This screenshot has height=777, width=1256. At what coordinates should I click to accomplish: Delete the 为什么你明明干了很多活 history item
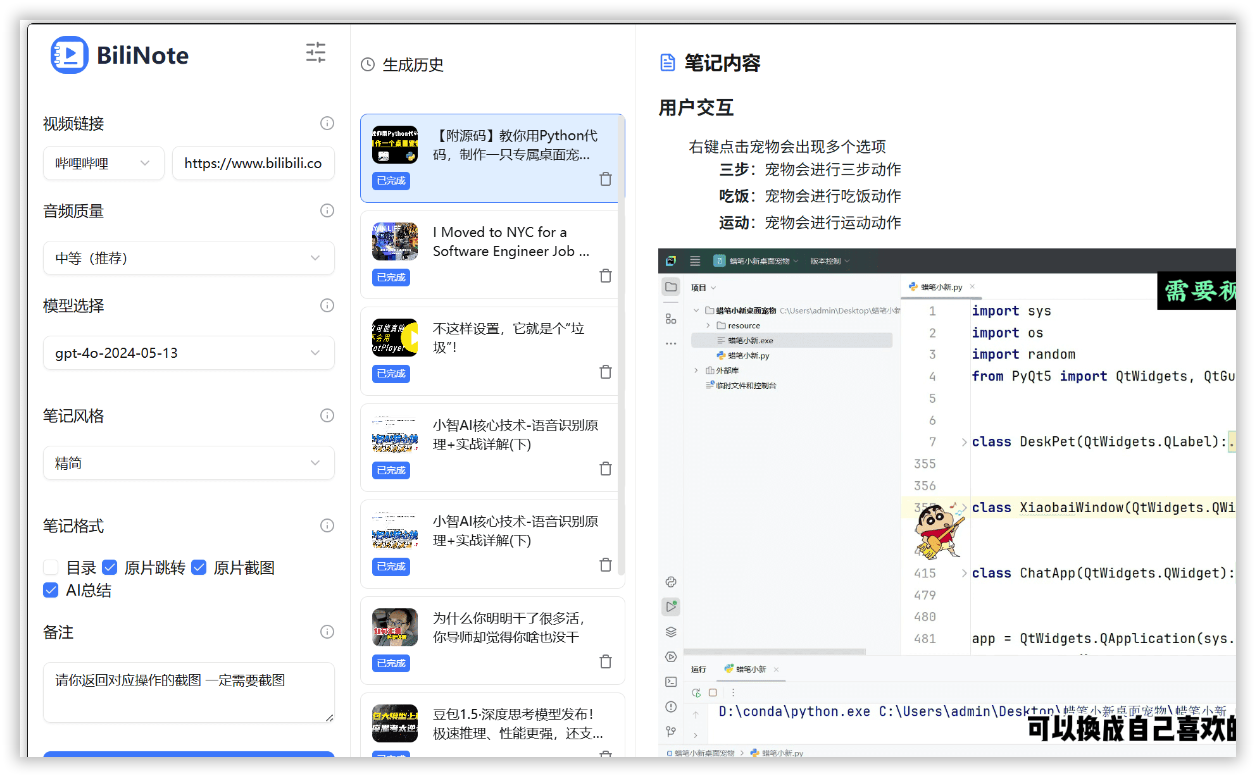point(605,661)
